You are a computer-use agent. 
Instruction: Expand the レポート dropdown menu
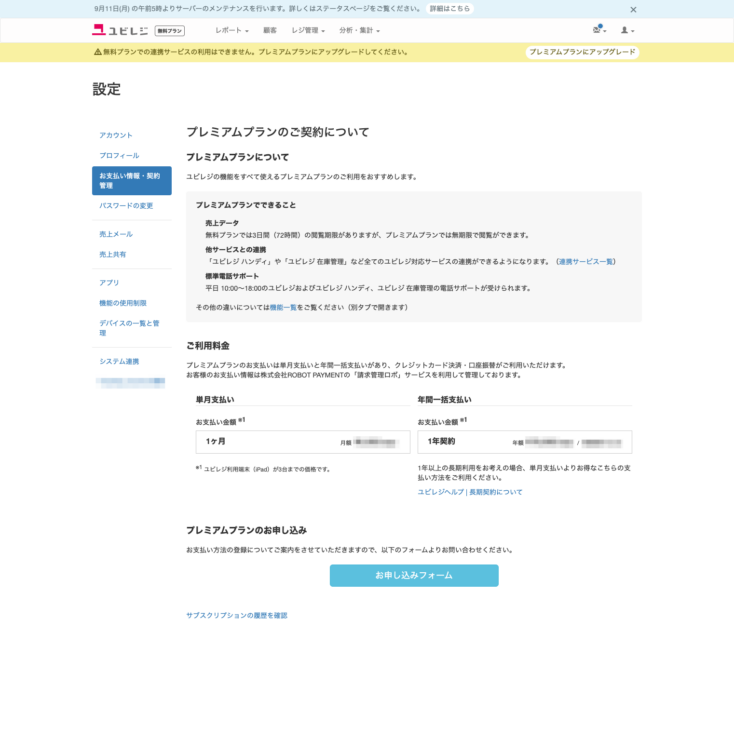[231, 30]
